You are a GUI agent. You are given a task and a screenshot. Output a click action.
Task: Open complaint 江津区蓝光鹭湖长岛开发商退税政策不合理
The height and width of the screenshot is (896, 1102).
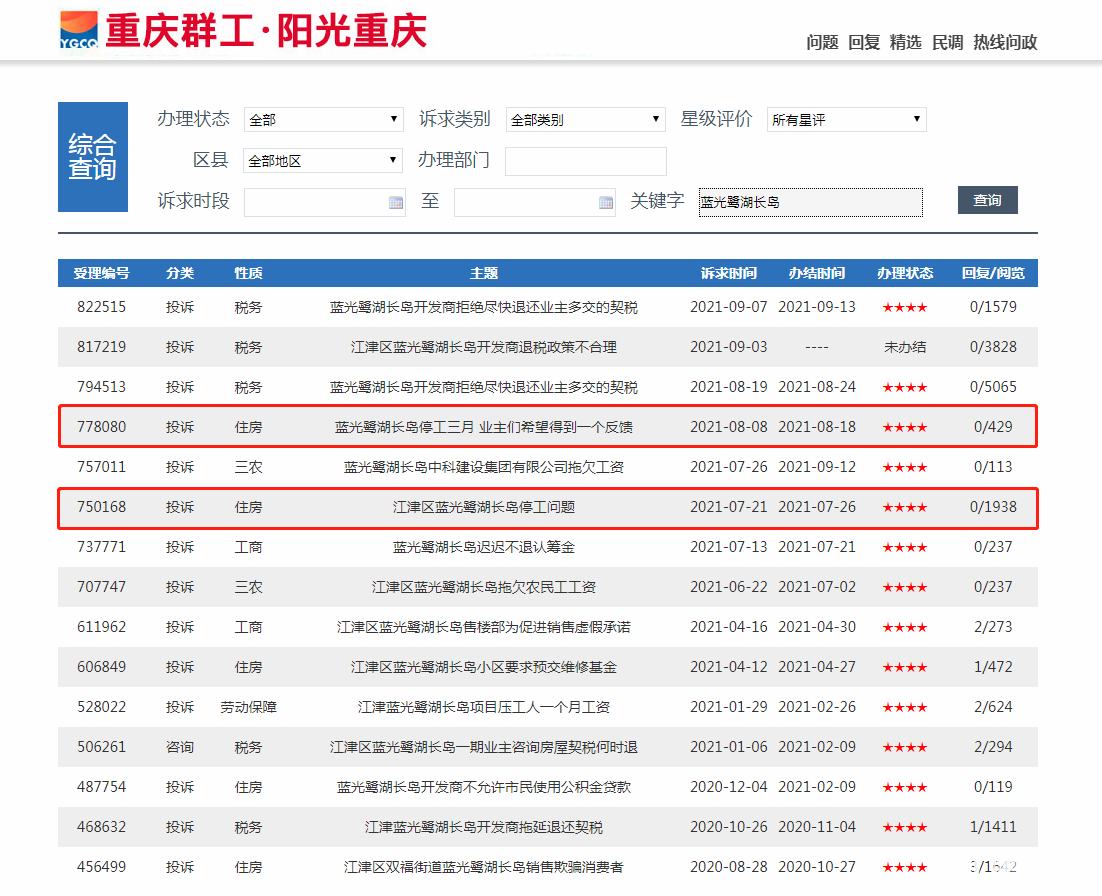(x=484, y=346)
